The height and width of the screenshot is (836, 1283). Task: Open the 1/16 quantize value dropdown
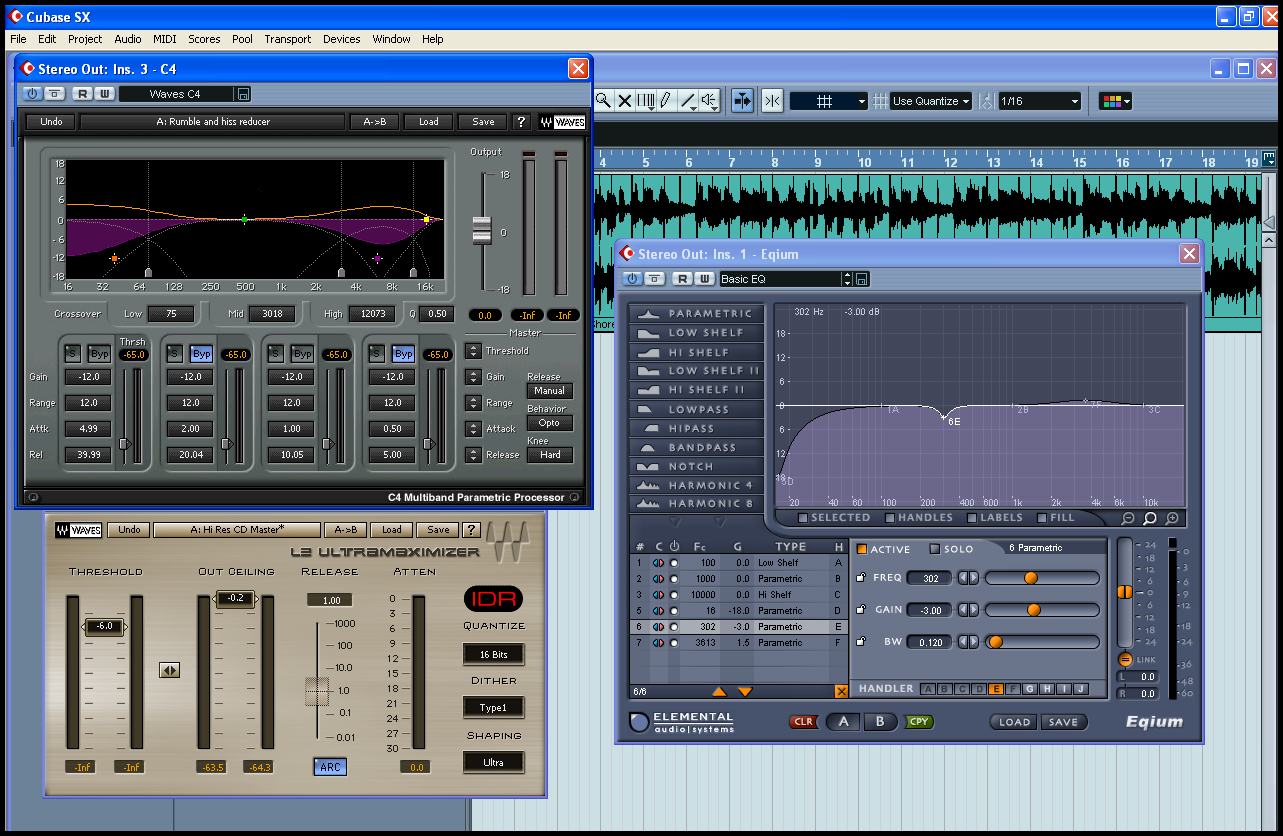point(1040,101)
